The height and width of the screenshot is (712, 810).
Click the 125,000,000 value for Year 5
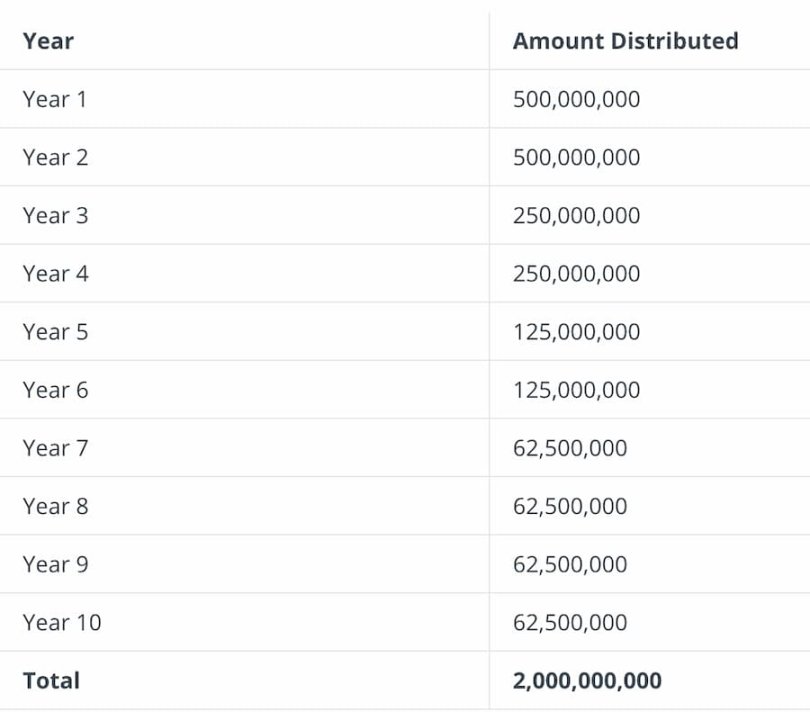point(576,332)
